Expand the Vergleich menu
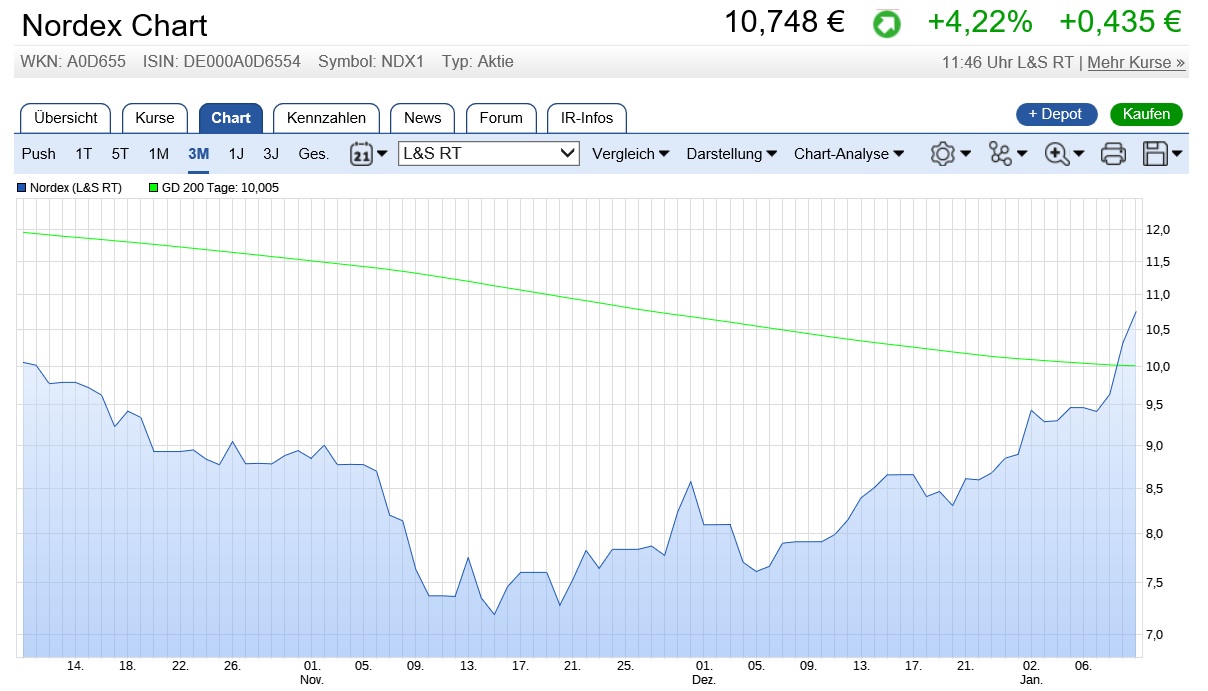The width and height of the screenshot is (1208, 691). pyautogui.click(x=631, y=154)
